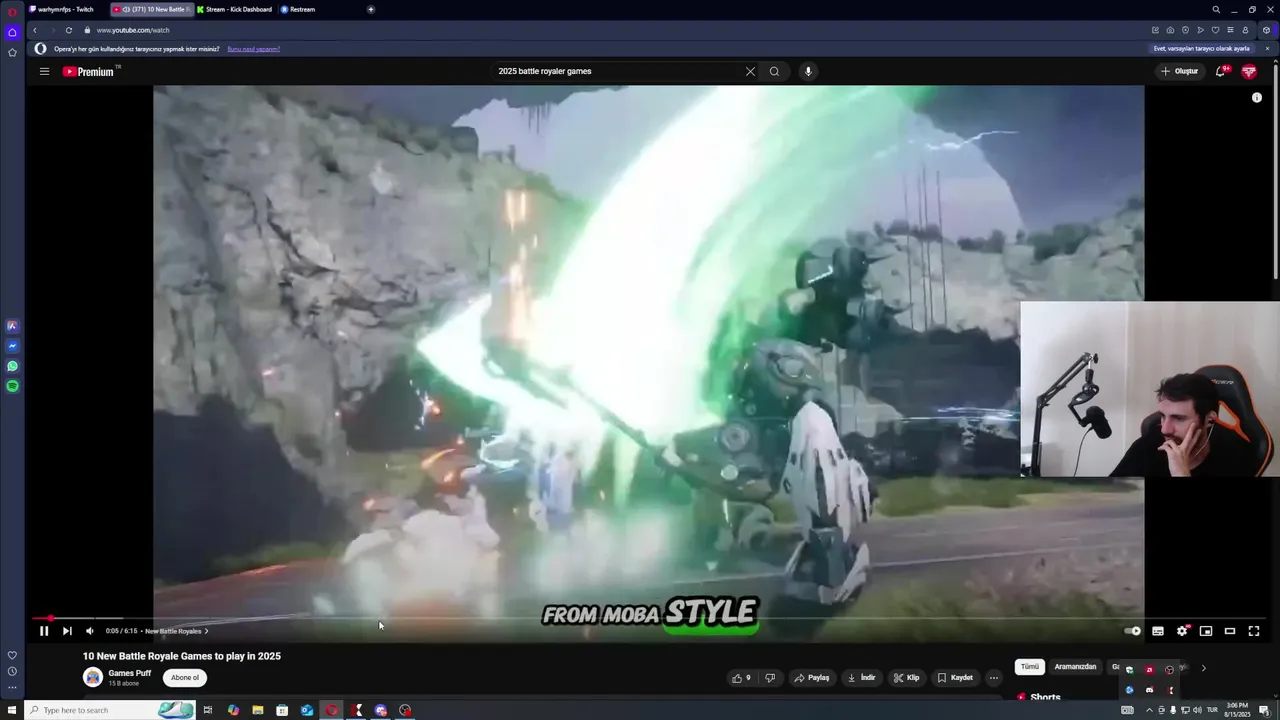Select the Tümü filter chip
The width and height of the screenshot is (1280, 720).
(1030, 667)
